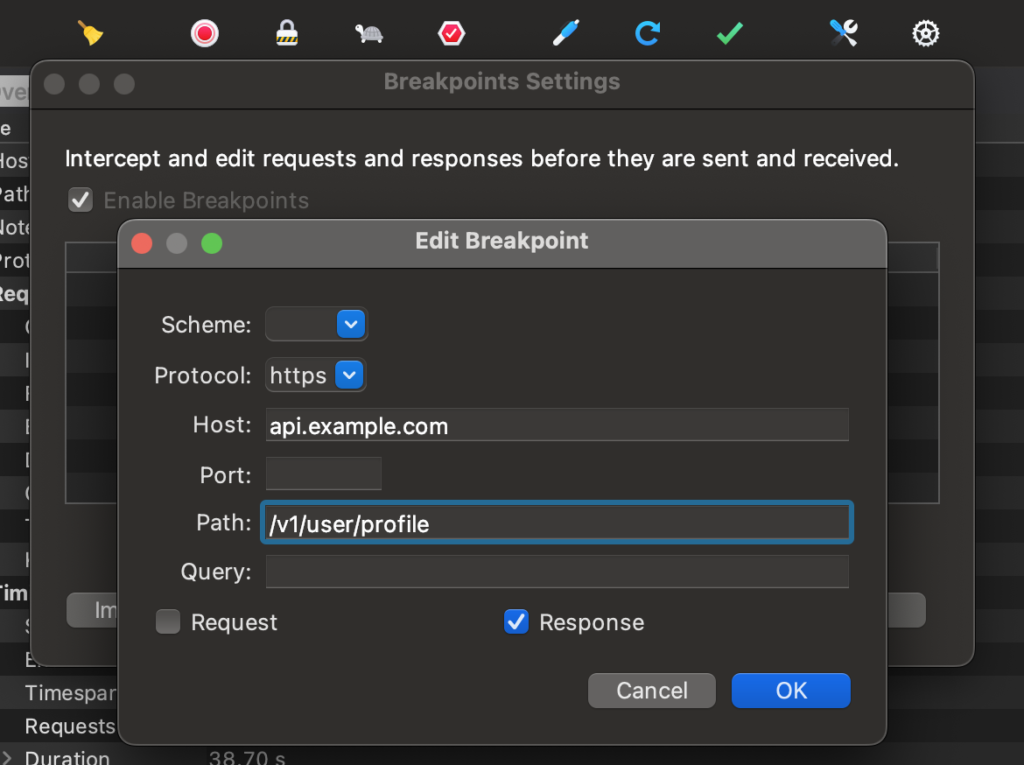This screenshot has height=765, width=1024.
Task: Toggle breakpoints red hexagon icon
Action: click(451, 33)
